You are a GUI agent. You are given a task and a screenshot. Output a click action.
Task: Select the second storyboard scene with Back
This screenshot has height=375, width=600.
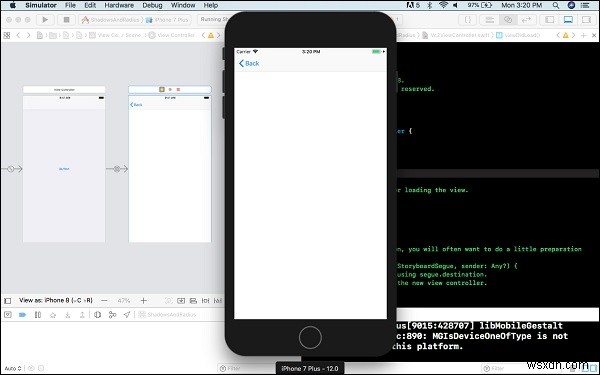tap(170, 169)
